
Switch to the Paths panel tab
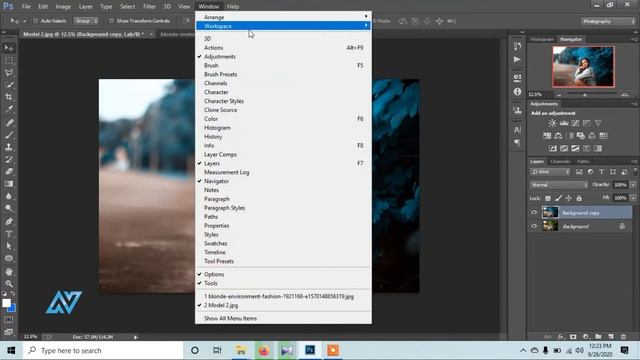pos(583,162)
